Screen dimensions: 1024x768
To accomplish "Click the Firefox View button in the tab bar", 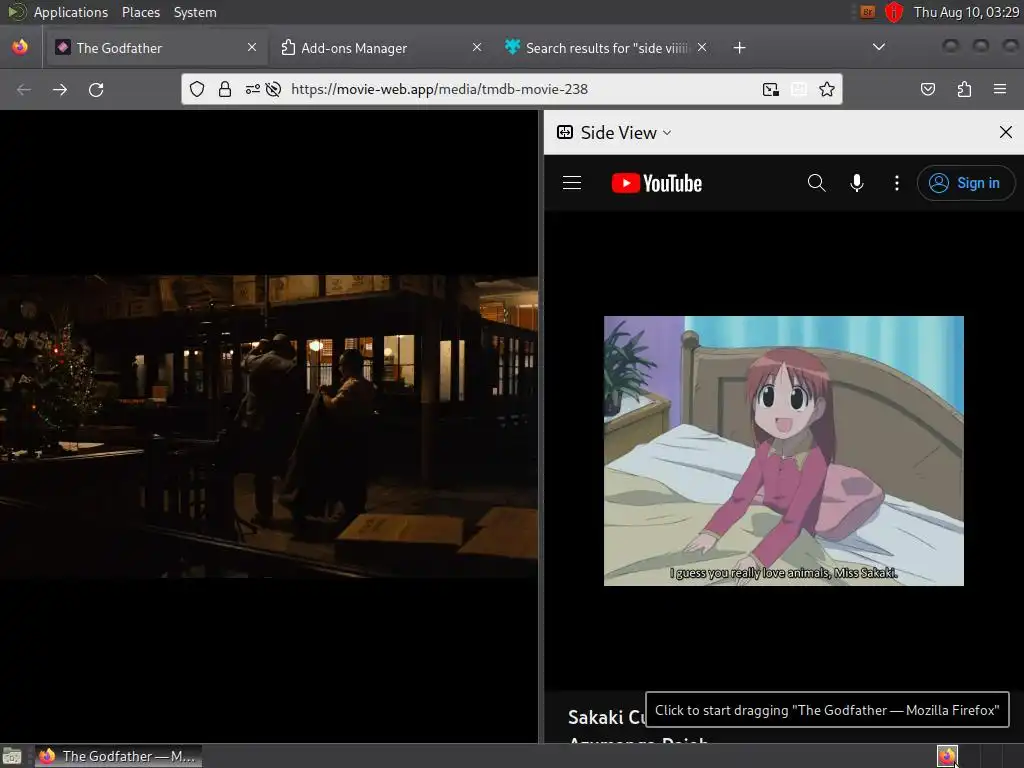I will 20,48.
